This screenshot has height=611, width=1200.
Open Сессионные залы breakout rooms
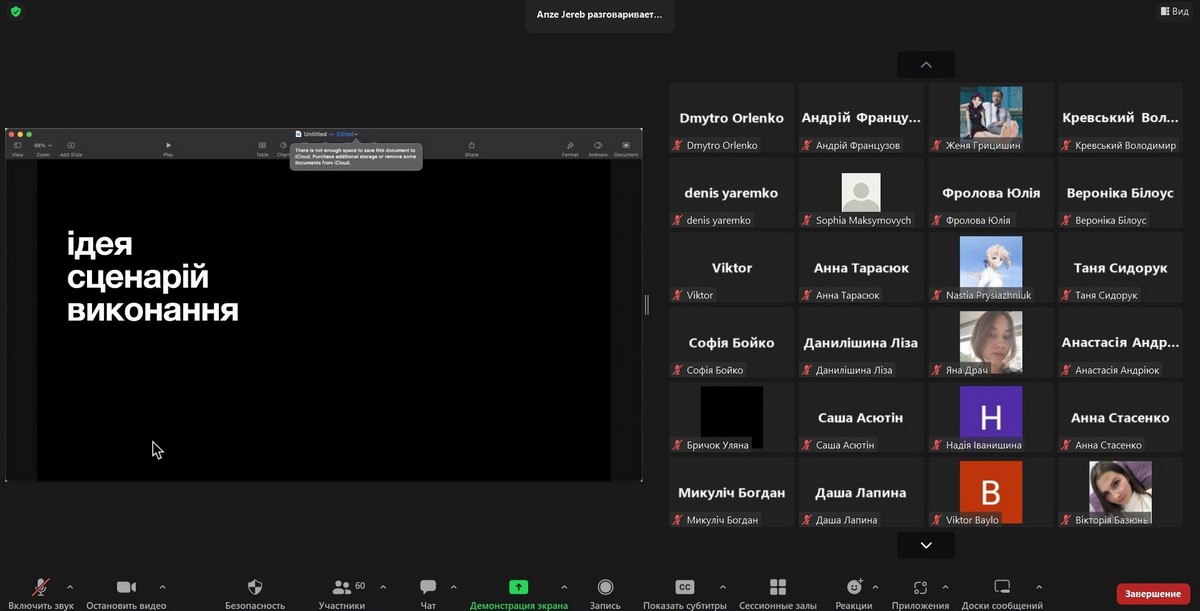(x=778, y=588)
